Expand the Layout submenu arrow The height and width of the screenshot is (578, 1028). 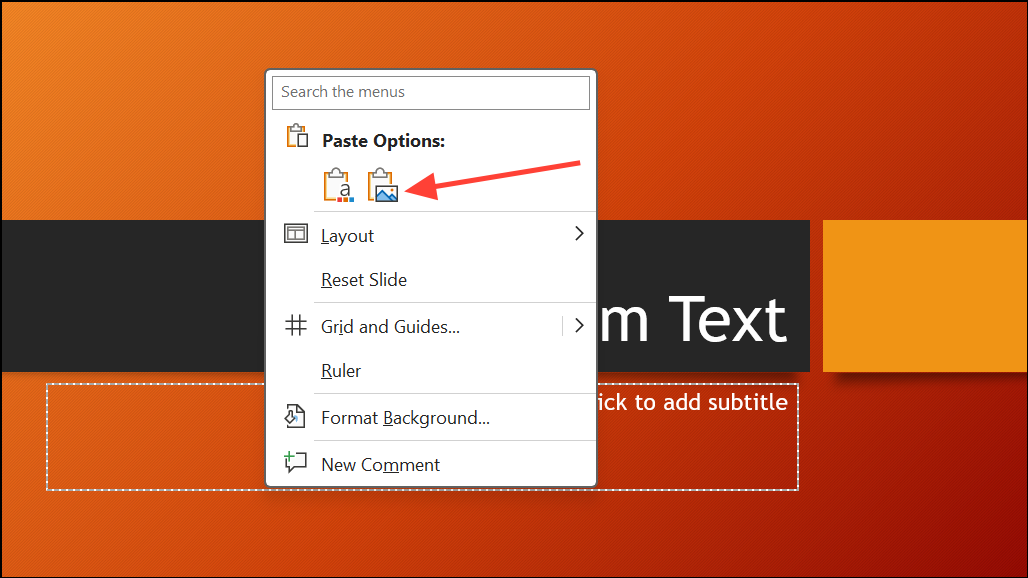click(x=578, y=233)
